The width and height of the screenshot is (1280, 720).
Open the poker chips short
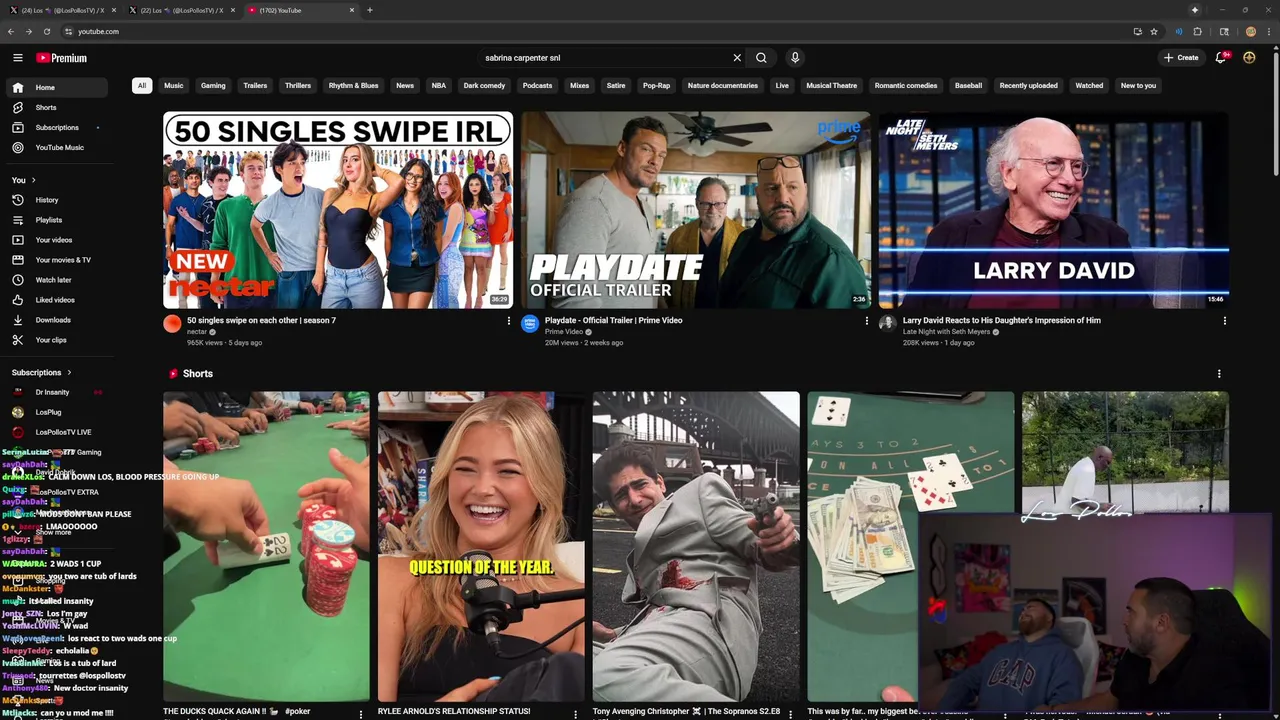point(266,546)
